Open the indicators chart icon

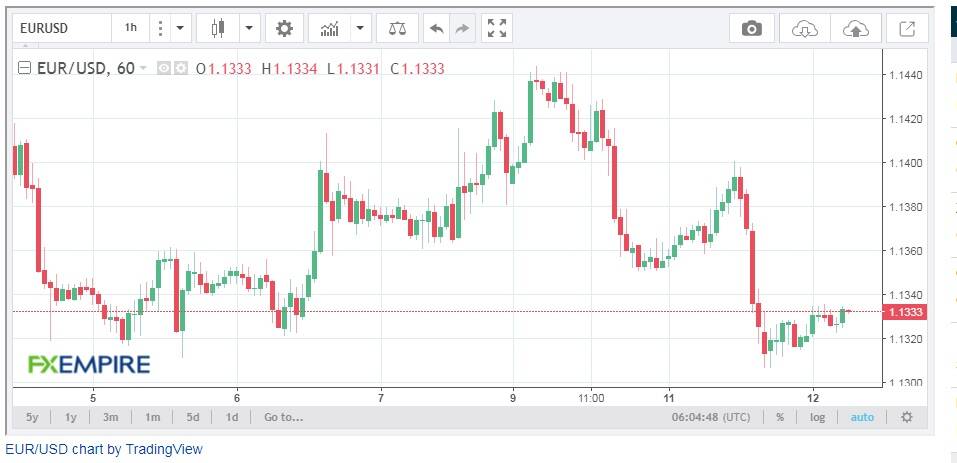(330, 28)
